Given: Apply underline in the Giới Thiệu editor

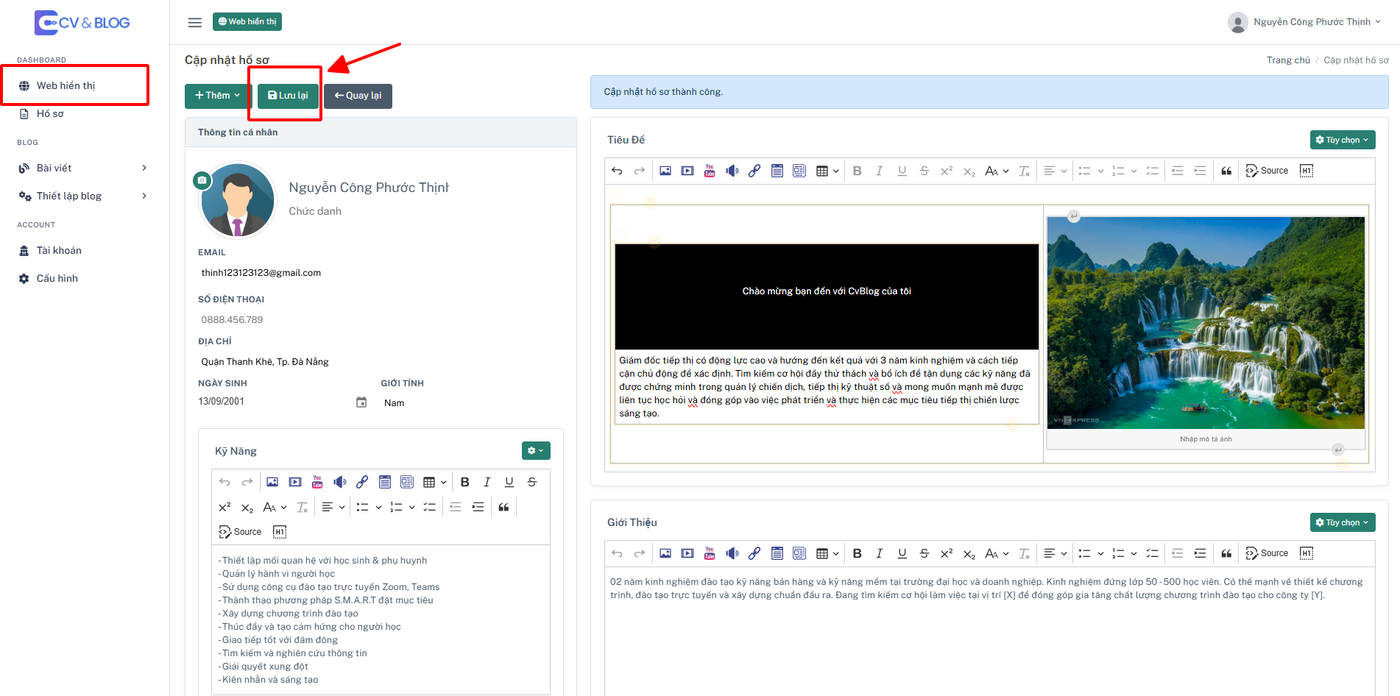Looking at the screenshot, I should tap(902, 553).
